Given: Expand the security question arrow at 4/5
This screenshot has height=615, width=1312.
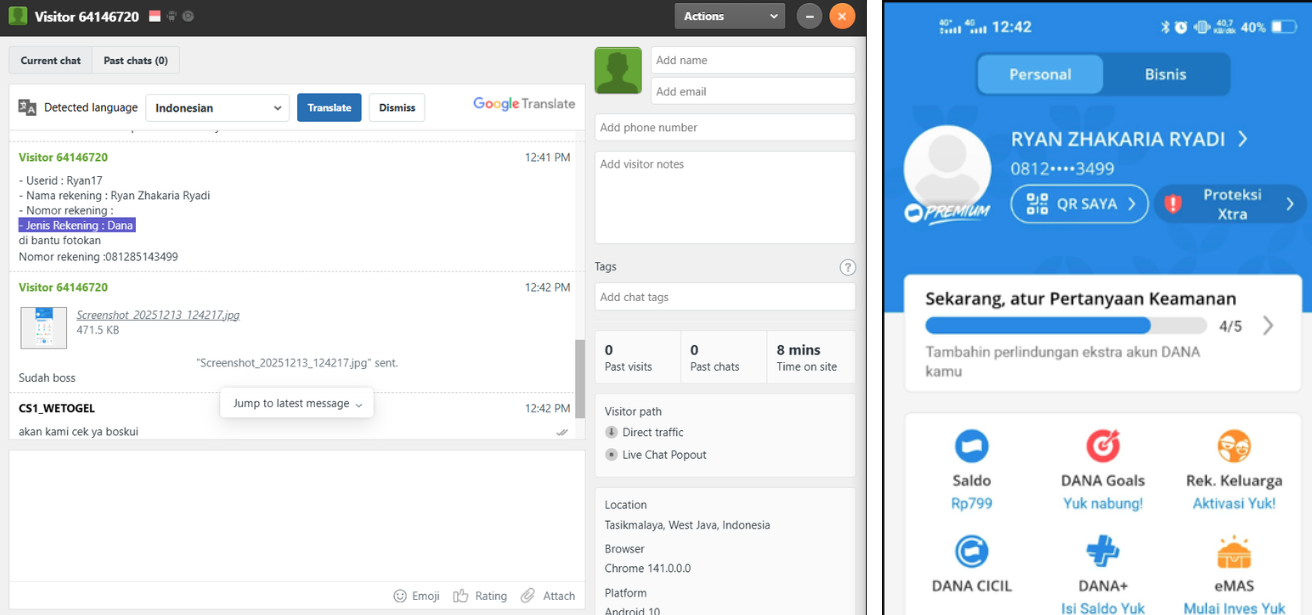Looking at the screenshot, I should pos(1268,326).
